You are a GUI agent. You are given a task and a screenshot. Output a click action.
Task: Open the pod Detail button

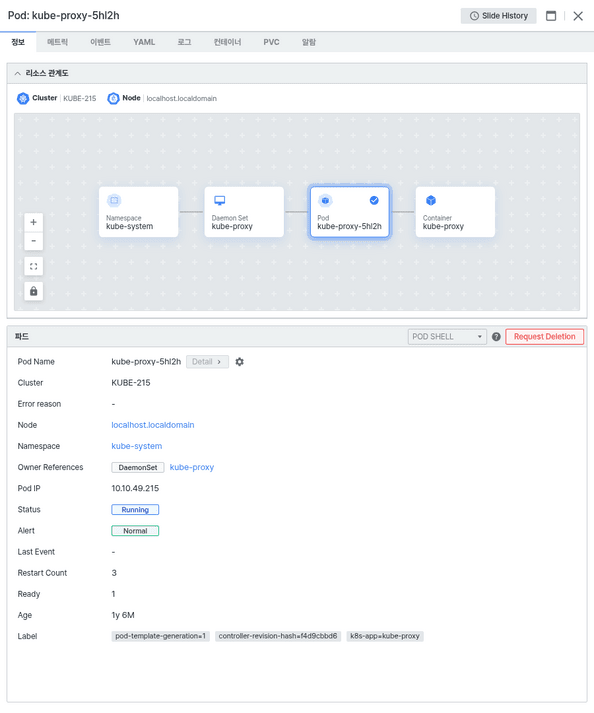click(x=207, y=362)
